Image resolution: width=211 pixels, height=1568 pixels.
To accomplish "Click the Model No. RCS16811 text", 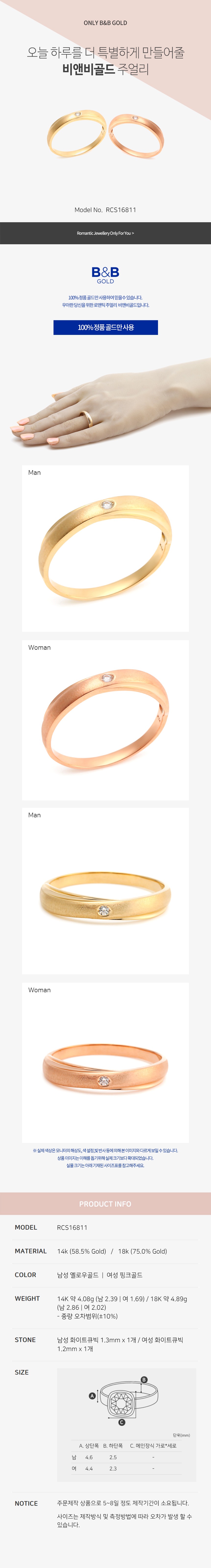I will coord(105,210).
